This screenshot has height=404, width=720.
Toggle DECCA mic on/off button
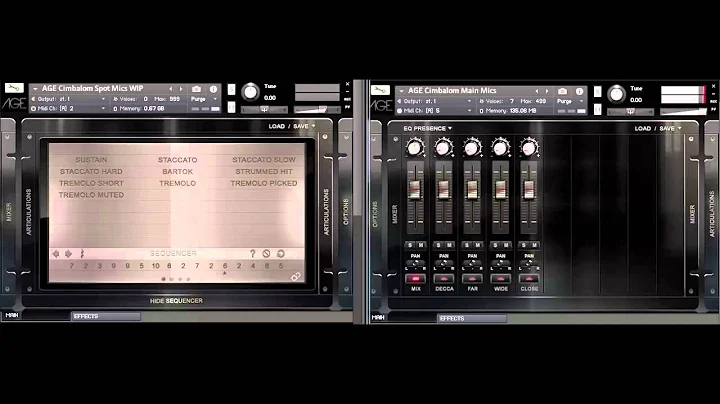(x=444, y=279)
